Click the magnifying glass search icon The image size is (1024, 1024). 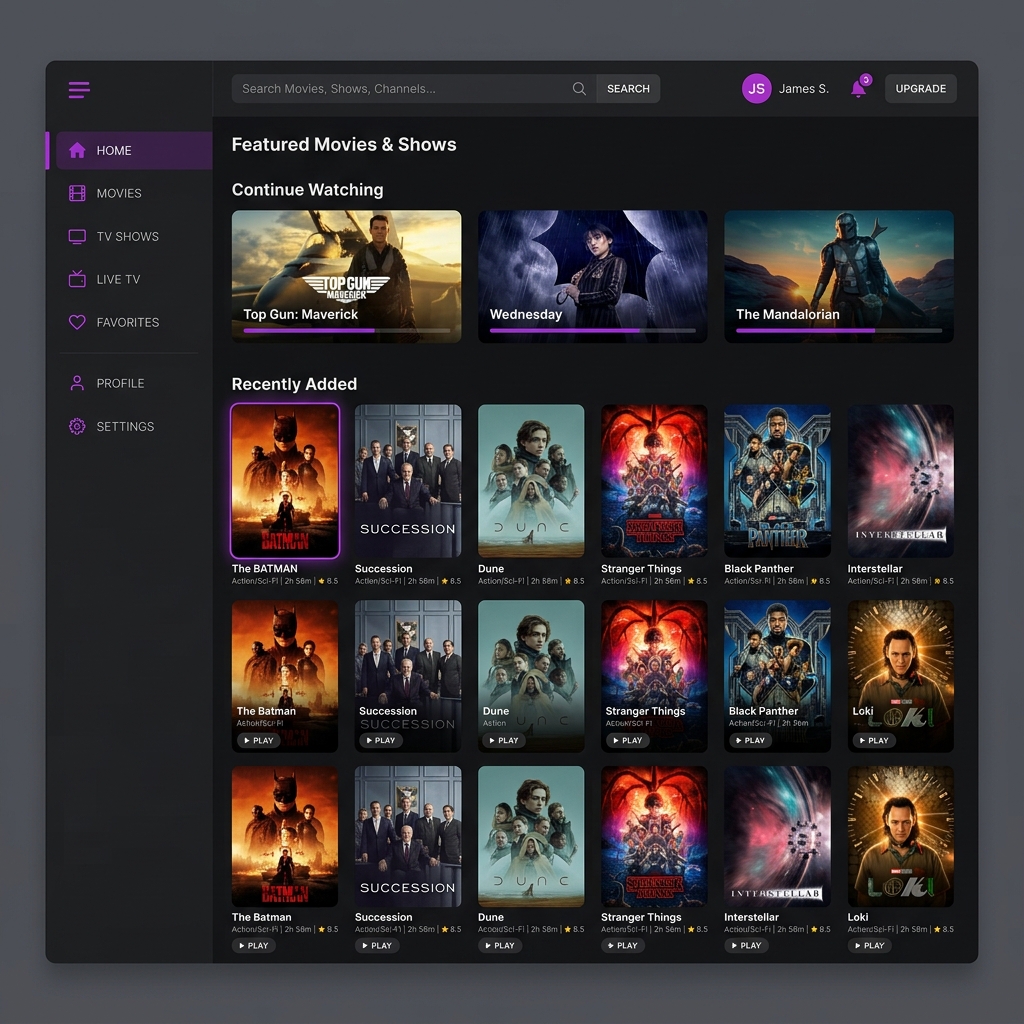(x=579, y=89)
